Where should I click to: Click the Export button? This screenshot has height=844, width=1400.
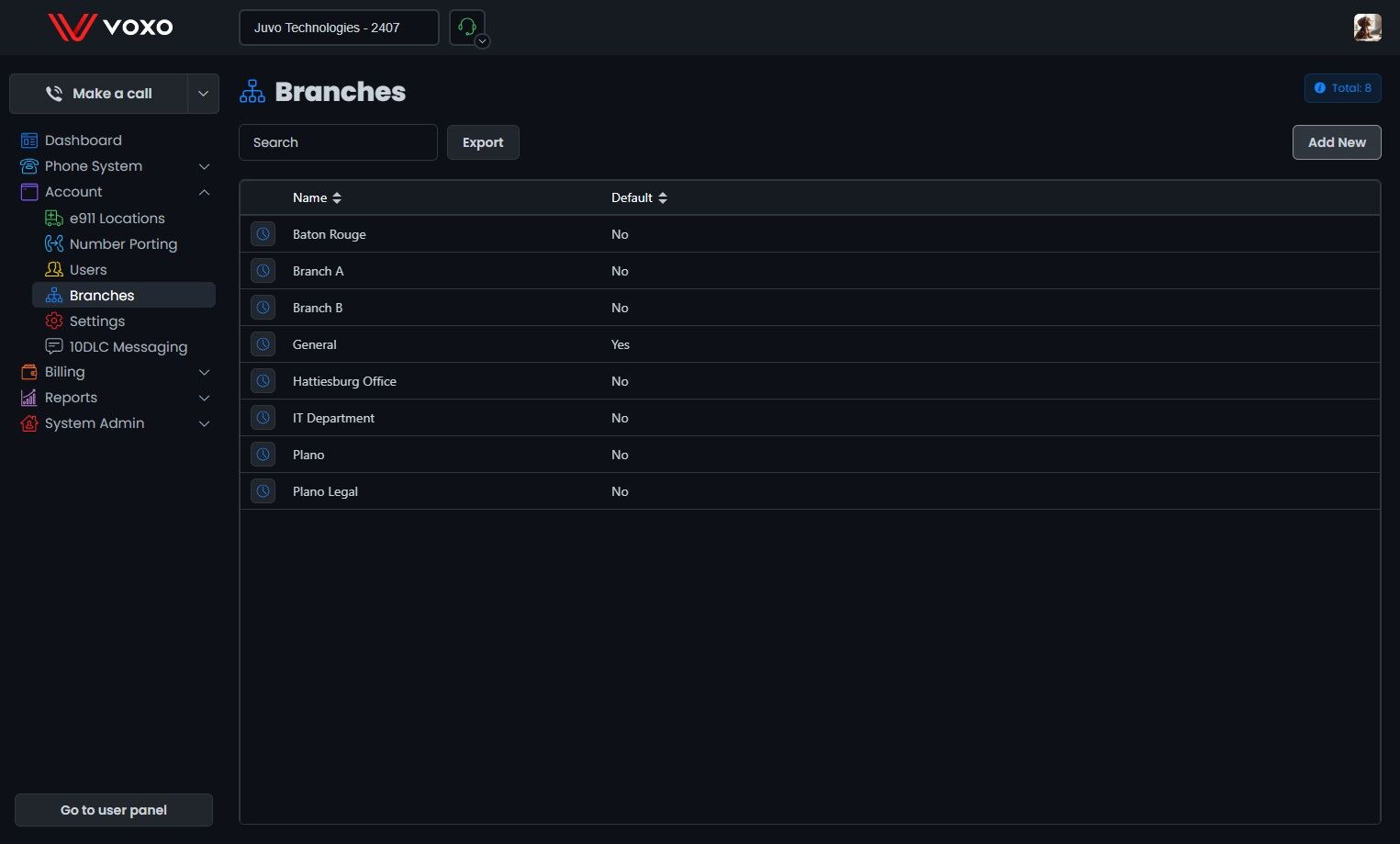(x=483, y=142)
